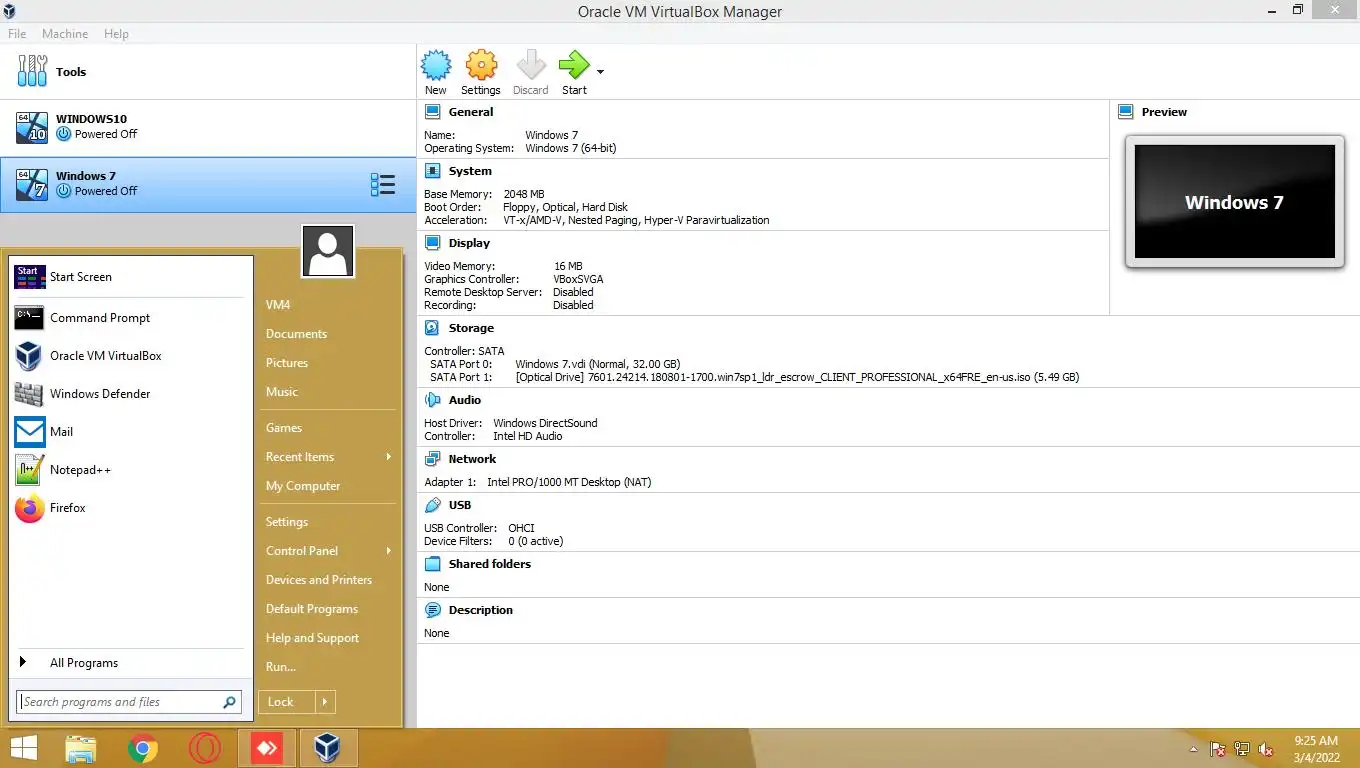The height and width of the screenshot is (768, 1360).
Task: Click the Description section header
Action: [x=481, y=610]
